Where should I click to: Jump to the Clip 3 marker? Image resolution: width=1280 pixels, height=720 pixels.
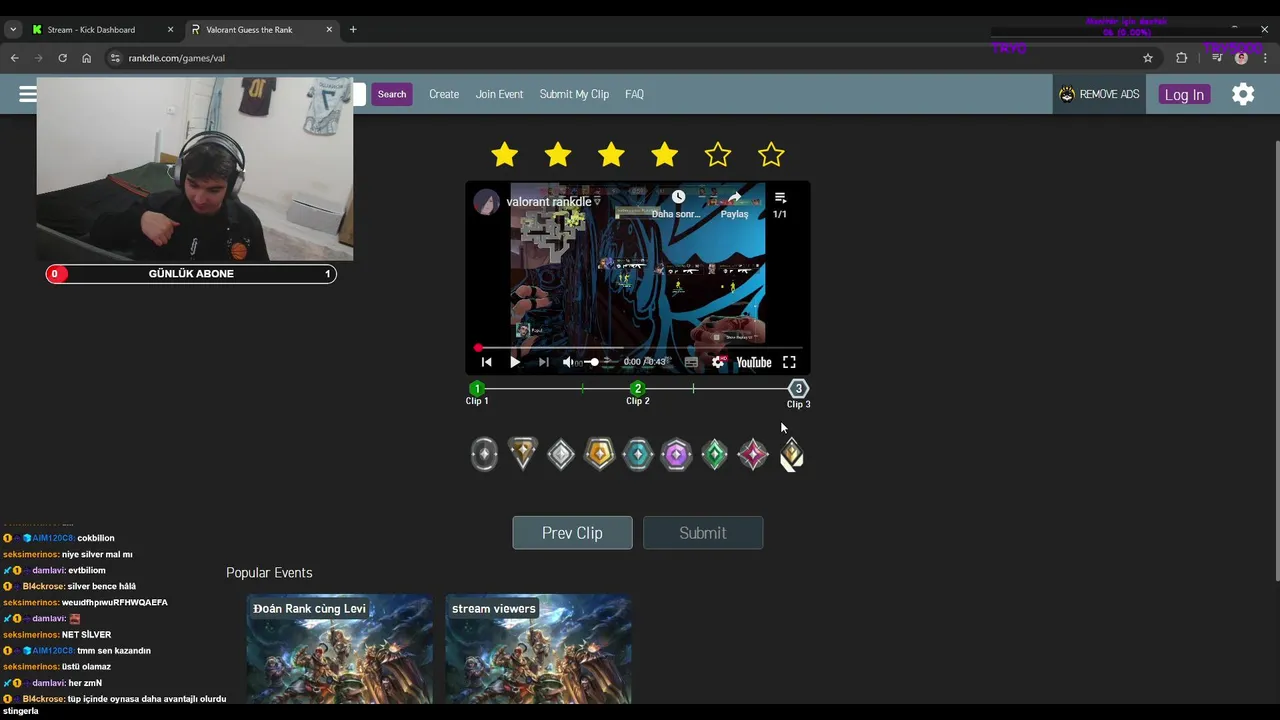tap(798, 389)
